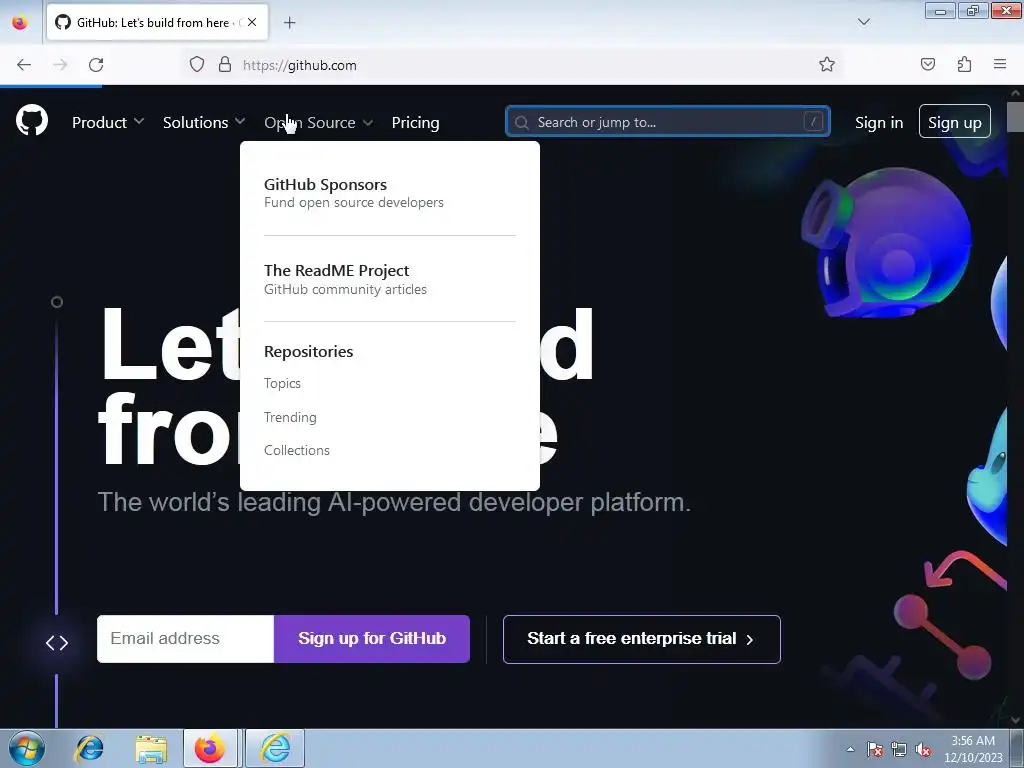Click the page vertical scrollbar thumb
Image resolution: width=1024 pixels, height=768 pixels.
click(1015, 116)
